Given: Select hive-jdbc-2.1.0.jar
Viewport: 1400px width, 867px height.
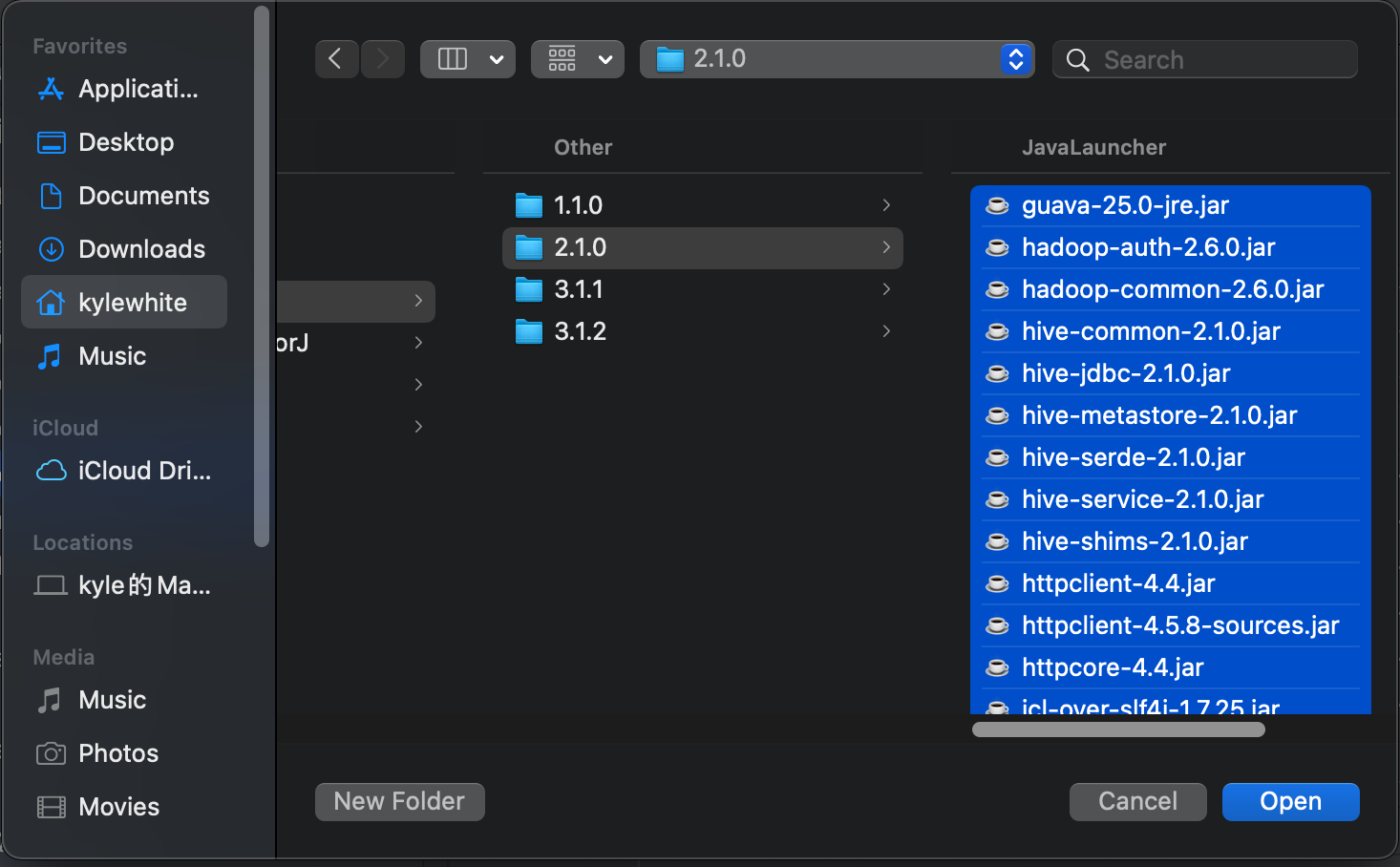Looking at the screenshot, I should pyautogui.click(x=1171, y=373).
